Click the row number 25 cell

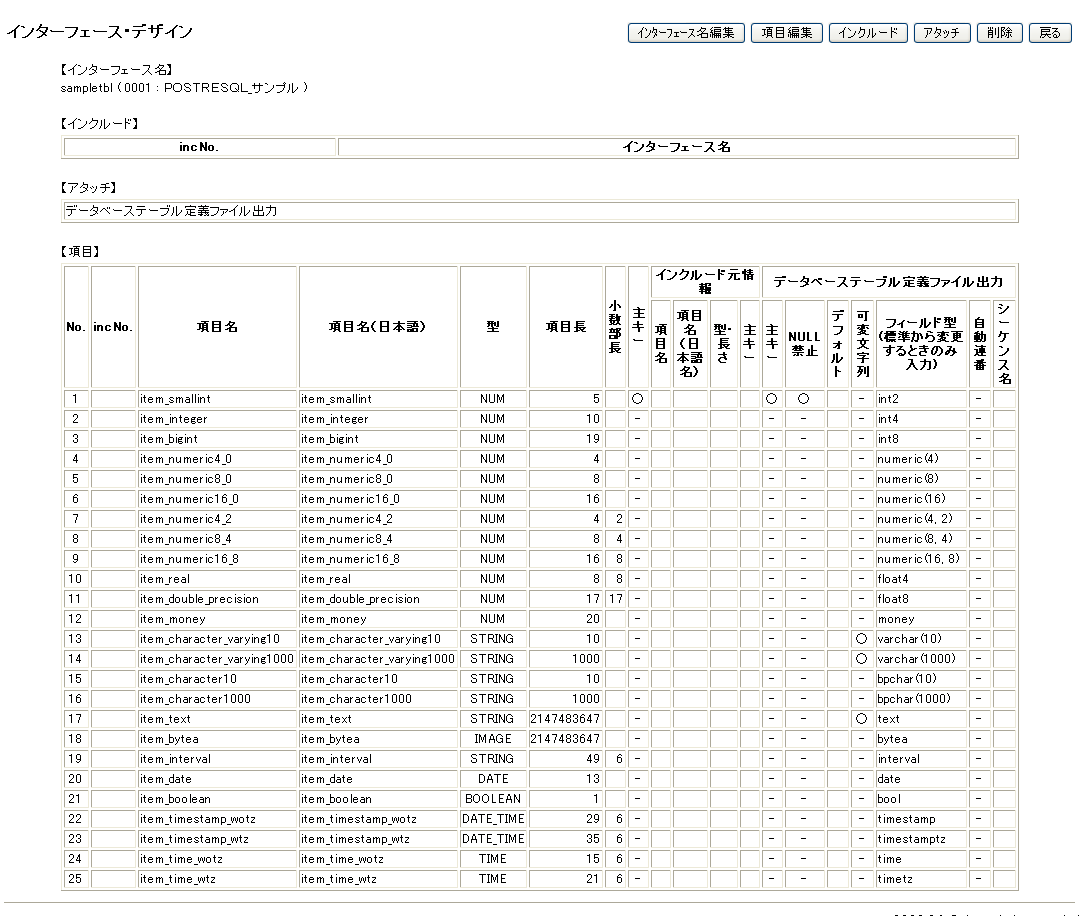76,879
